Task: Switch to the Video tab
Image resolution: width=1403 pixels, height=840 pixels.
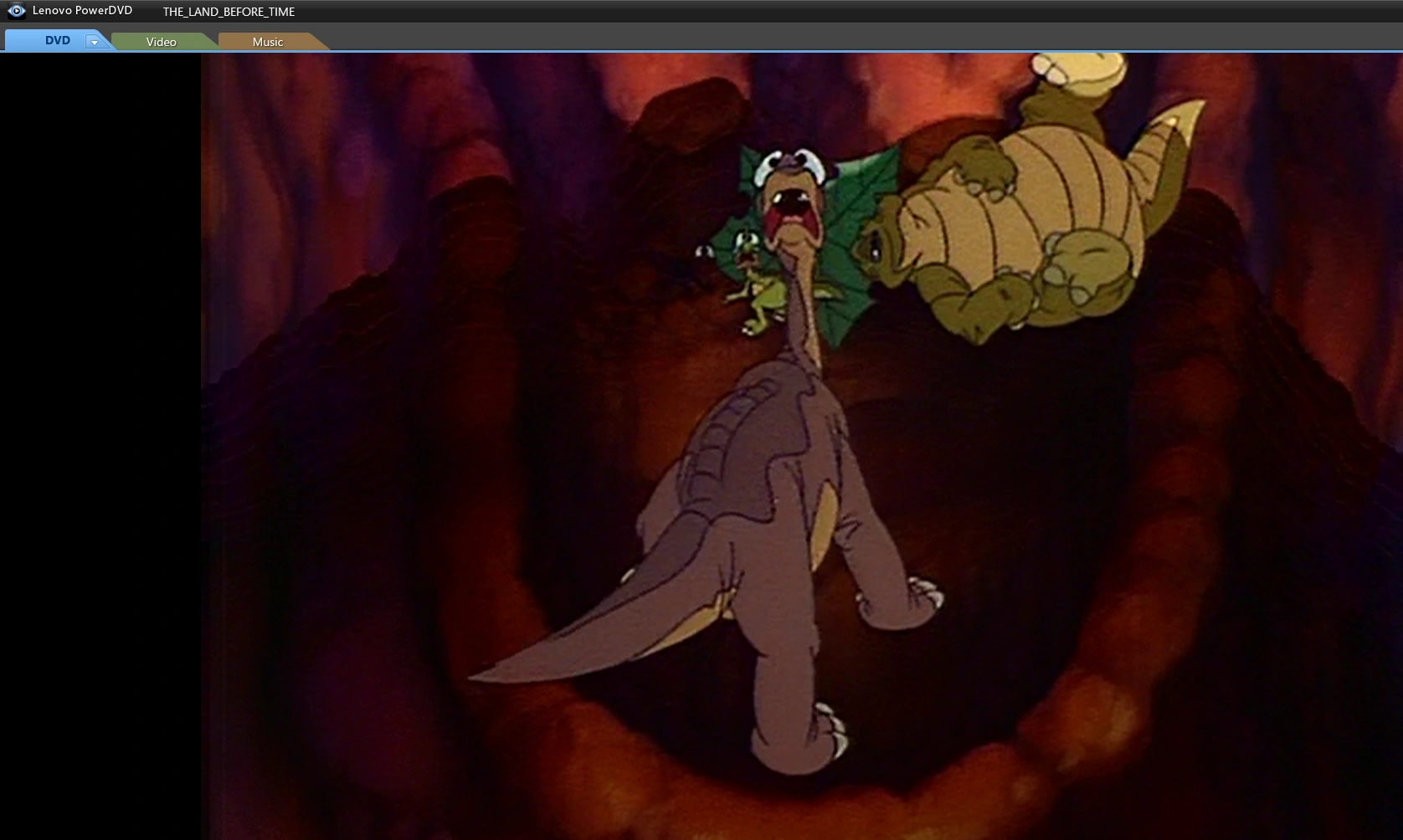Action: point(161,41)
